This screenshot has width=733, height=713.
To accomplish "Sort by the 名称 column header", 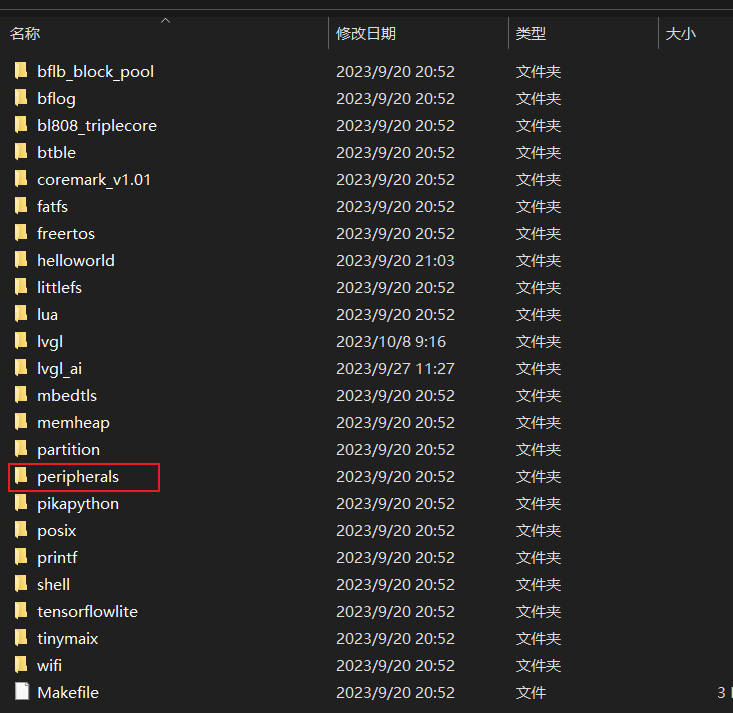I will pyautogui.click(x=25, y=33).
